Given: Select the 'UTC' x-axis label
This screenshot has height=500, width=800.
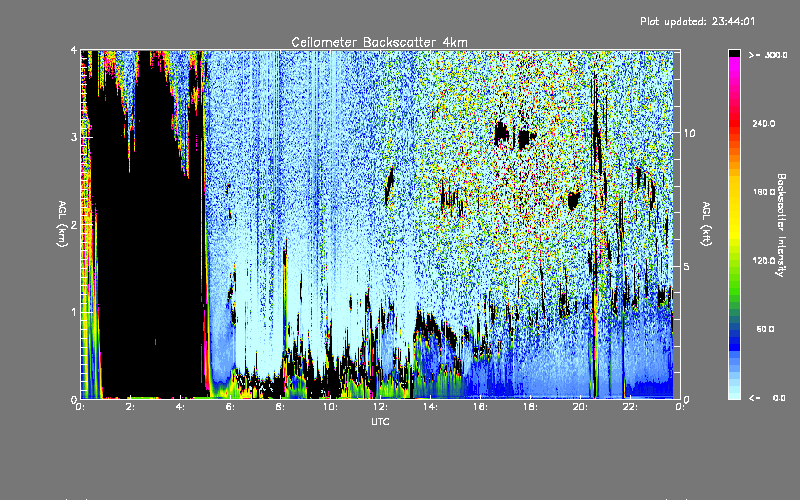Looking at the screenshot, I should click(x=380, y=421).
